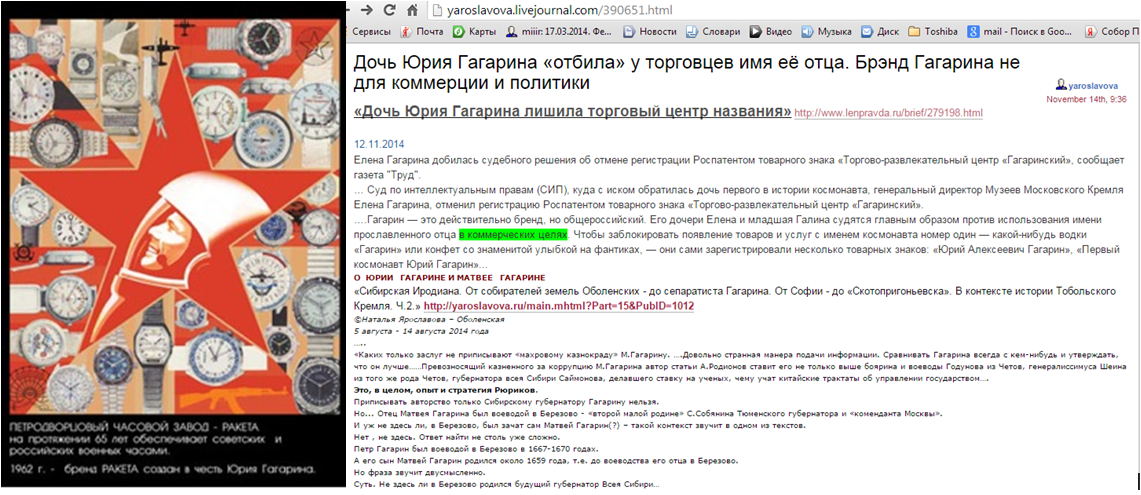Go forward with the browser arrow button
This screenshot has width=1141, height=495.
coord(366,10)
